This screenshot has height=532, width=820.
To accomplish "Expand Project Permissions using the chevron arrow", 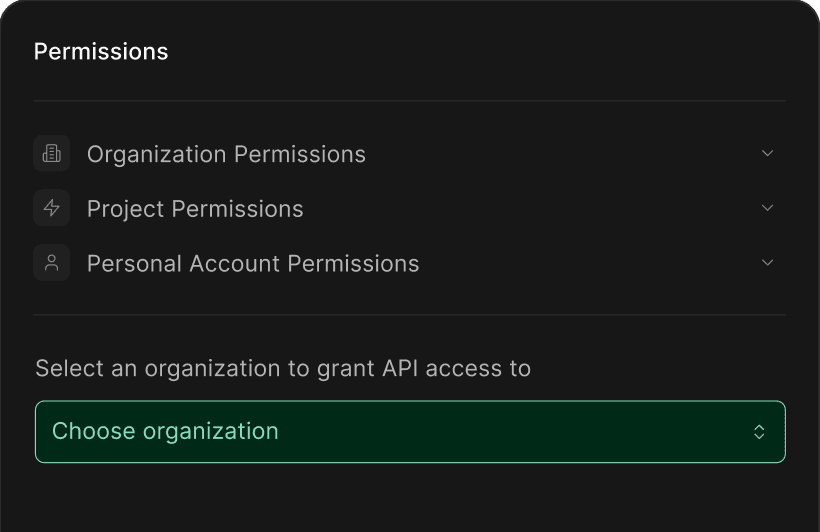I will point(767,208).
